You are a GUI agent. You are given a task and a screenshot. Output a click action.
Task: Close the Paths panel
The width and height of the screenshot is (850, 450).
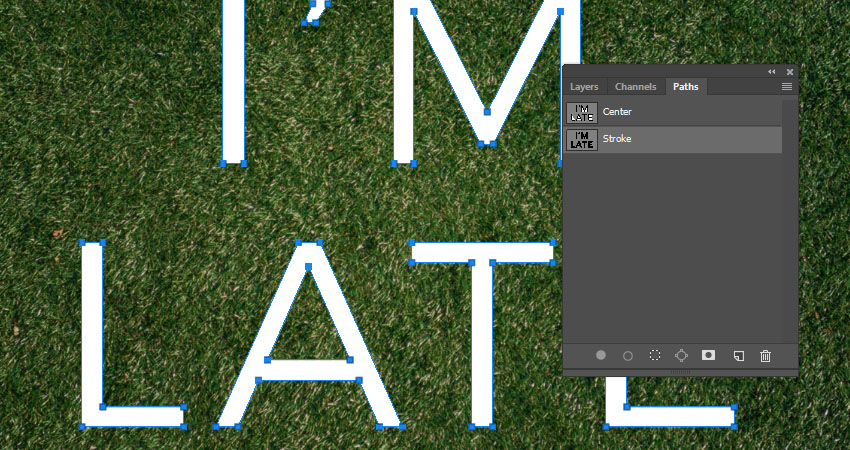point(790,72)
